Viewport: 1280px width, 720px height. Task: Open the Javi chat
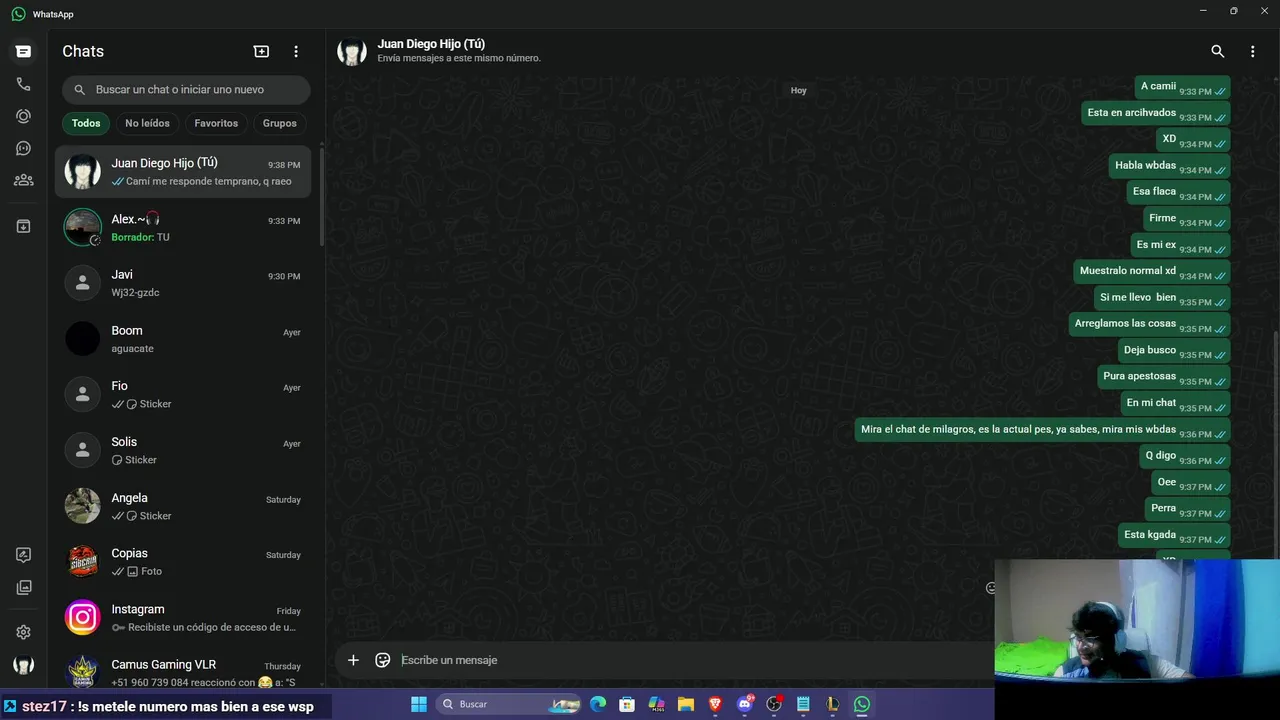coord(183,283)
